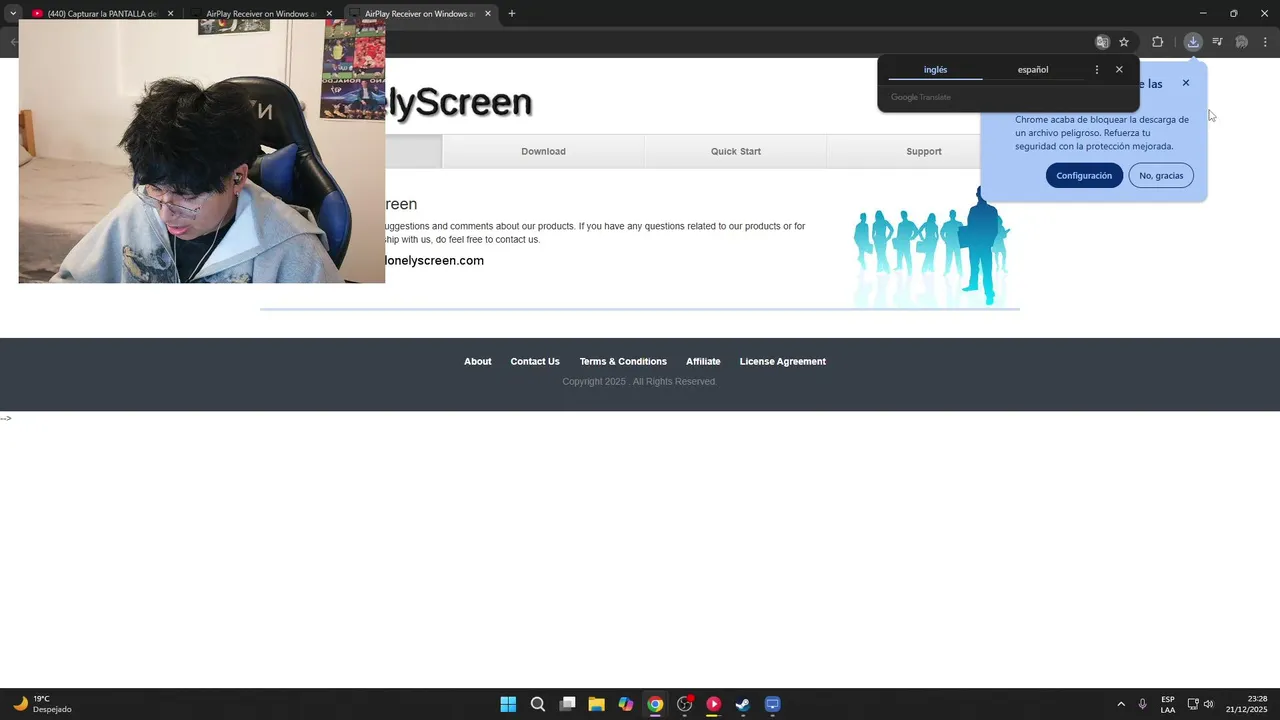This screenshot has height=720, width=1280.
Task: Click the Configuración button
Action: (x=1084, y=175)
